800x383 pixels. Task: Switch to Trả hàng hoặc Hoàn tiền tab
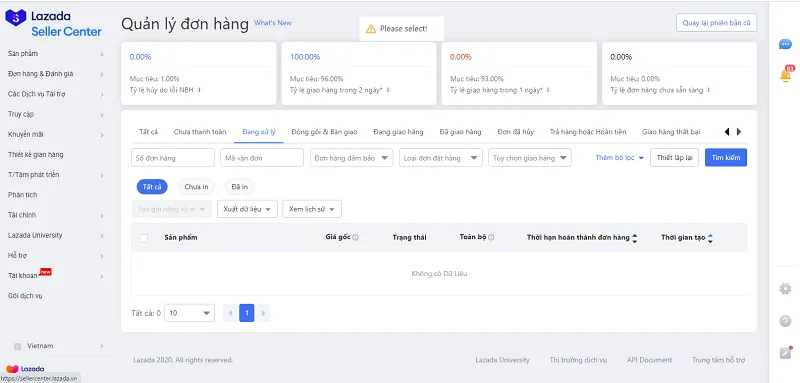coord(588,132)
